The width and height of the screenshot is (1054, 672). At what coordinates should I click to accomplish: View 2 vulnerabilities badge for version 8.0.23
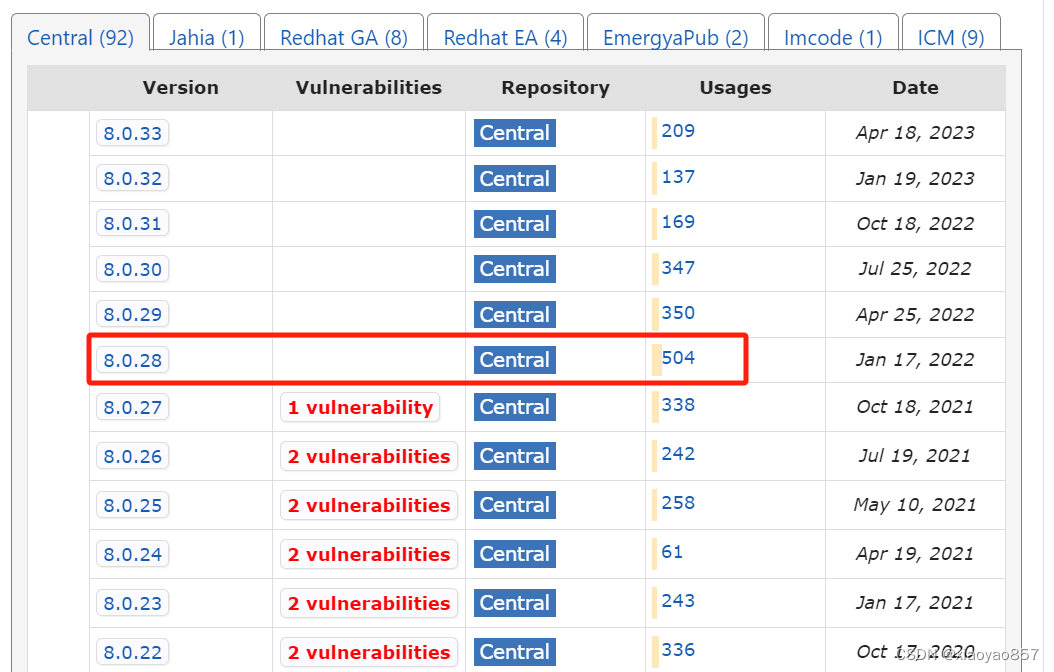369,603
